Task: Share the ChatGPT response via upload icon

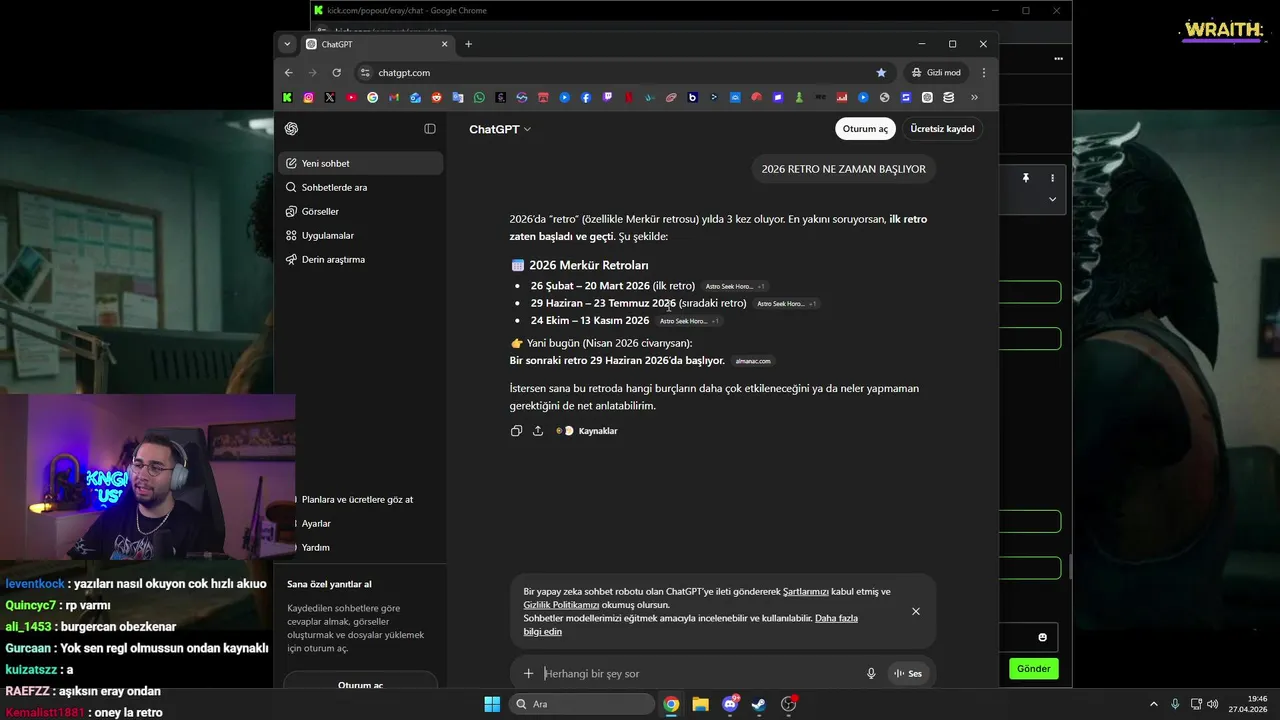Action: 538,431
